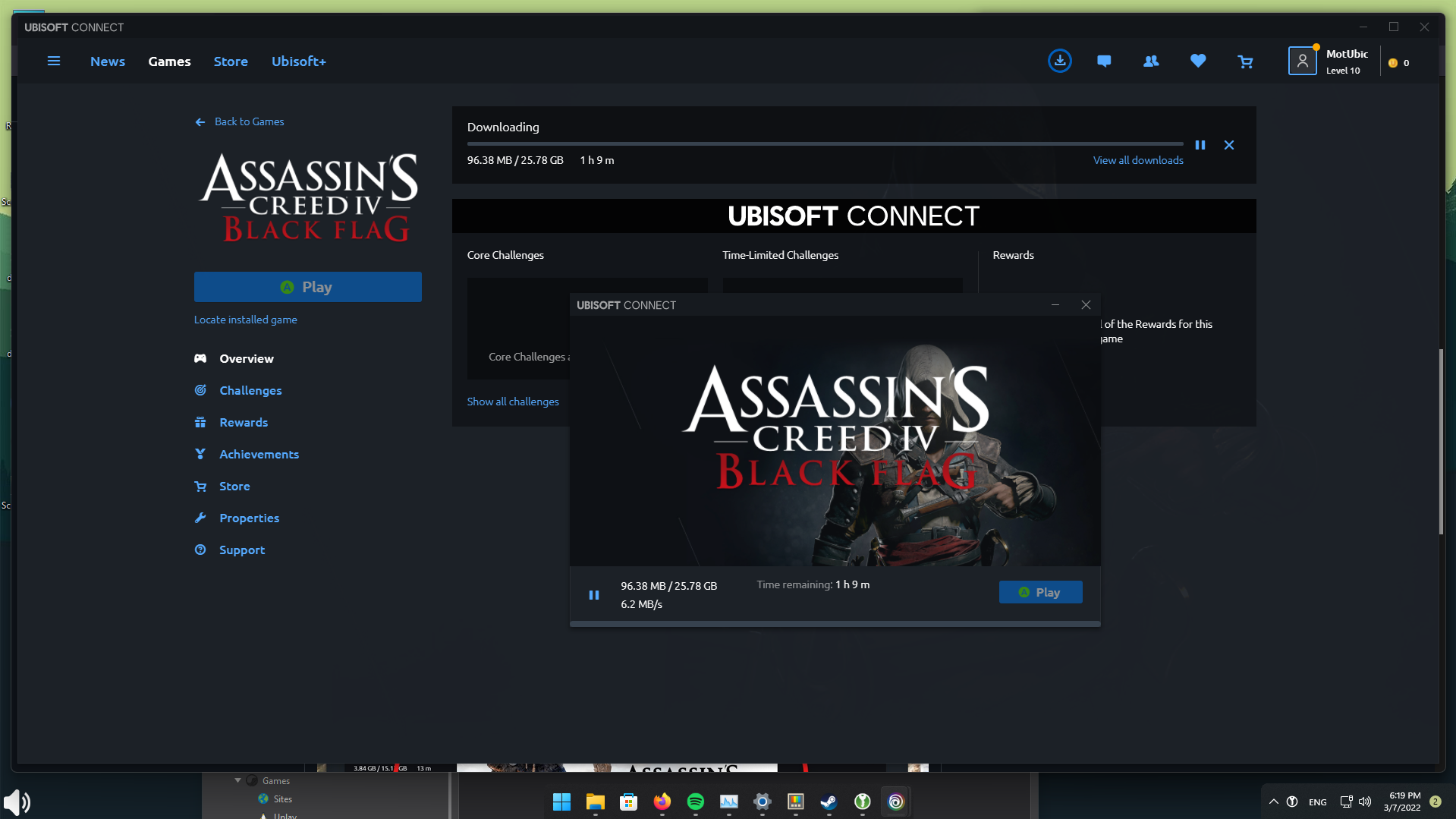Viewport: 1456px width, 819px height.
Task: Switch to the Store tab
Action: point(230,61)
